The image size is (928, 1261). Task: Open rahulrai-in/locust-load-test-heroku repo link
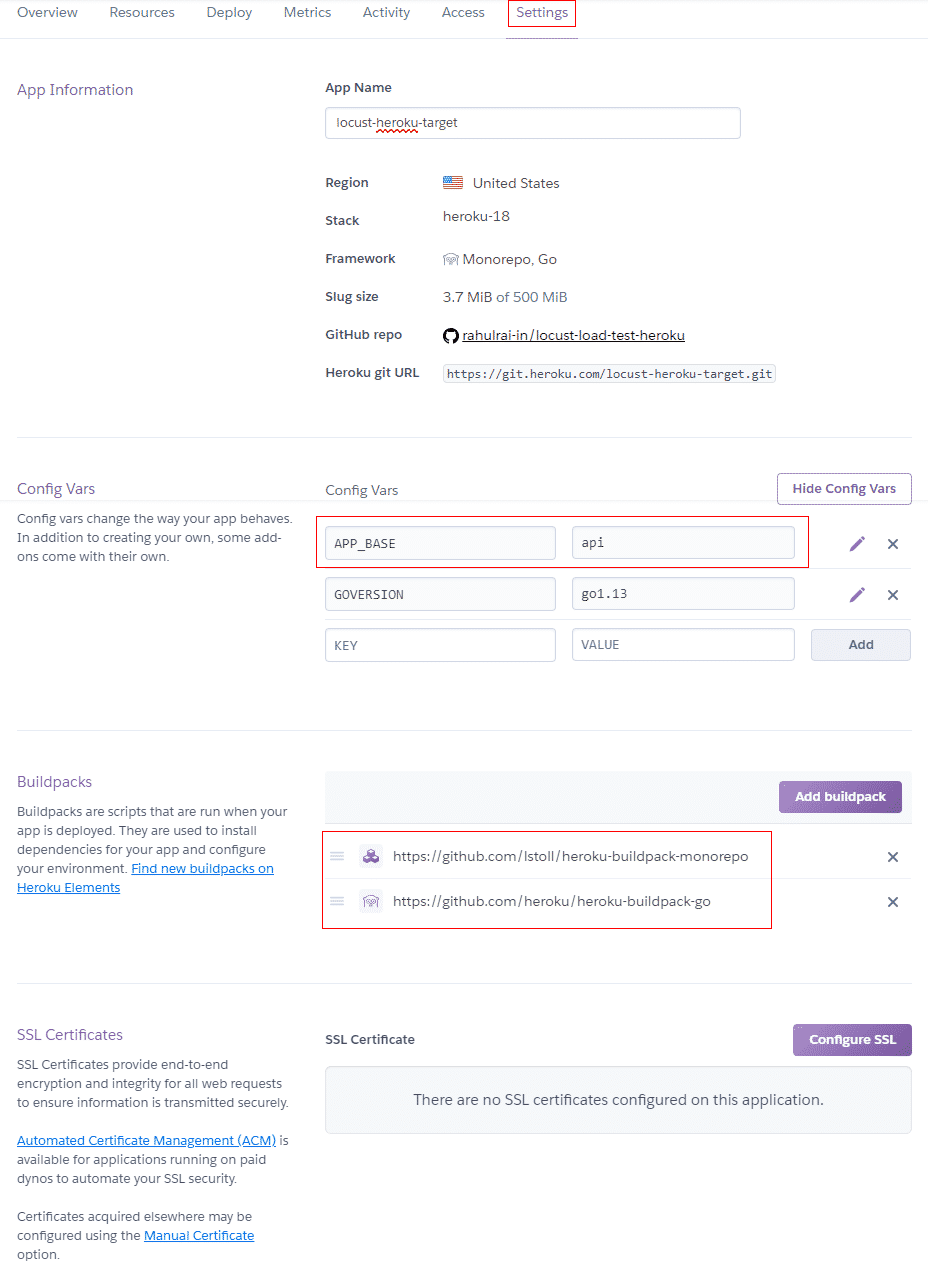(x=573, y=336)
